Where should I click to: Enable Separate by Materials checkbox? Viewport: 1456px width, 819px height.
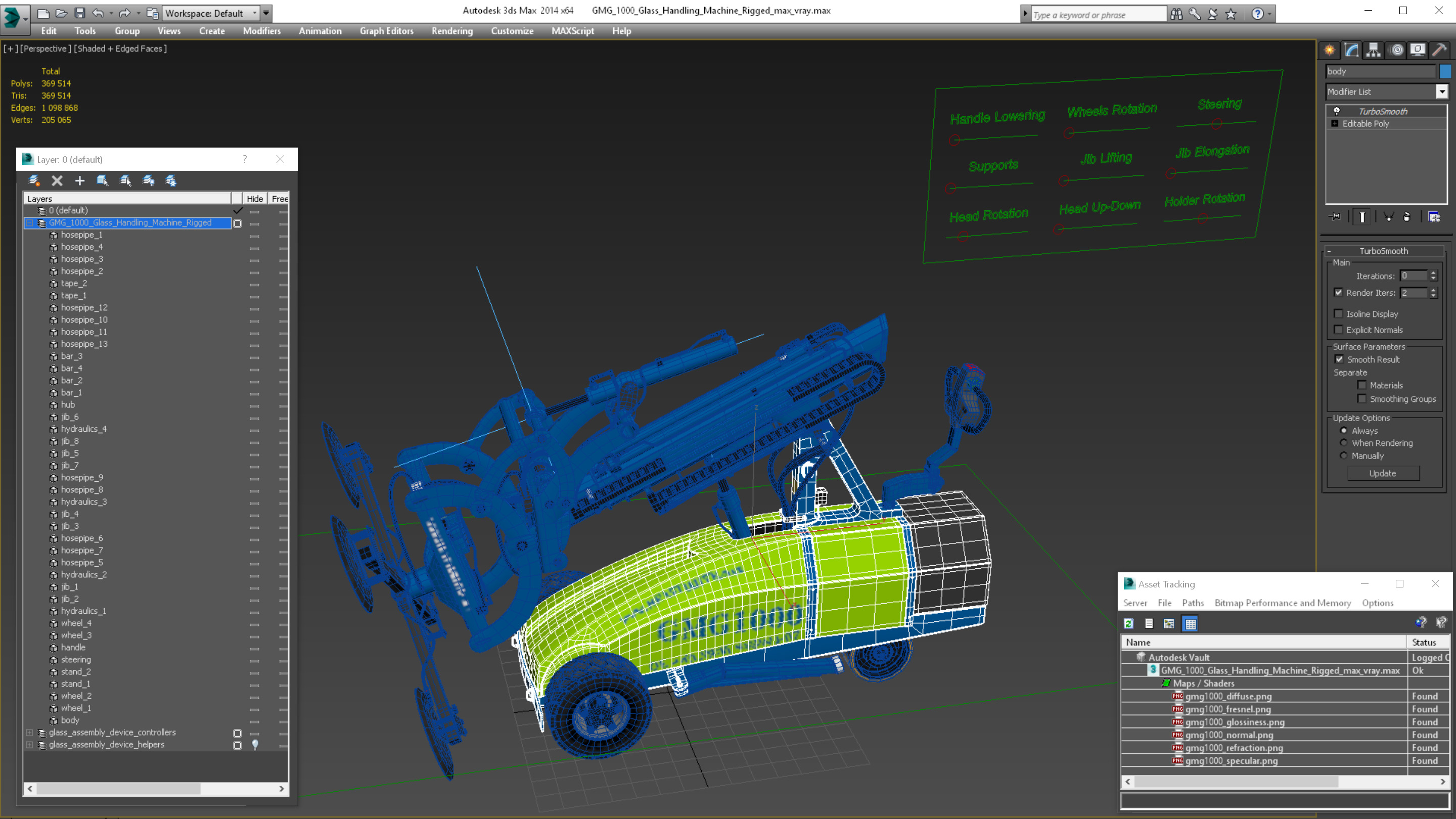tap(1362, 385)
